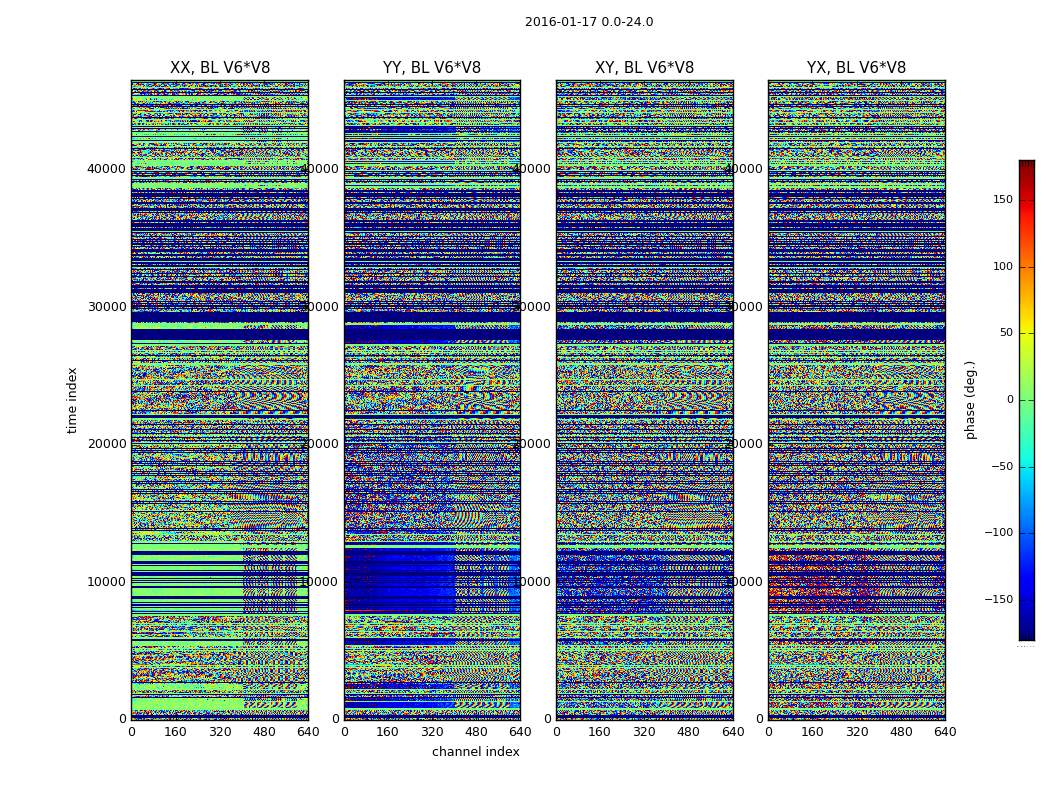Click the 10000 y-tick of XX panel
Image resolution: width=1050 pixels, height=800 pixels.
[x=107, y=581]
